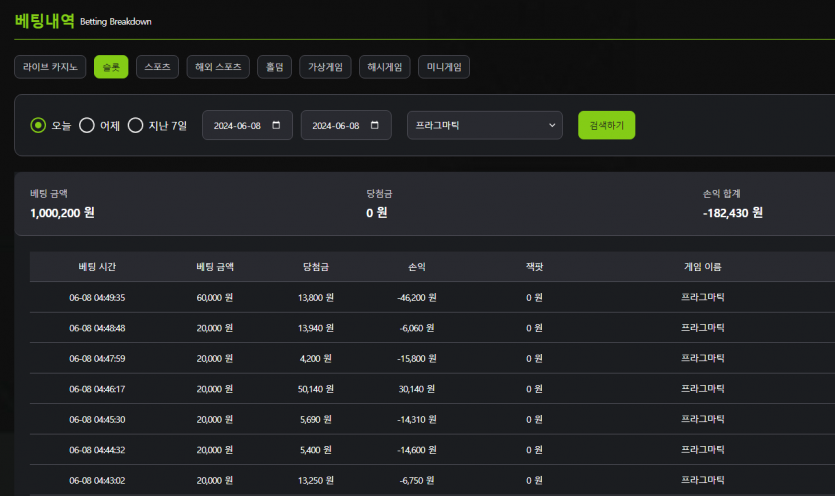Click the bet time 06-08 04:47:59
Image resolution: width=835 pixels, height=496 pixels.
tap(97, 359)
